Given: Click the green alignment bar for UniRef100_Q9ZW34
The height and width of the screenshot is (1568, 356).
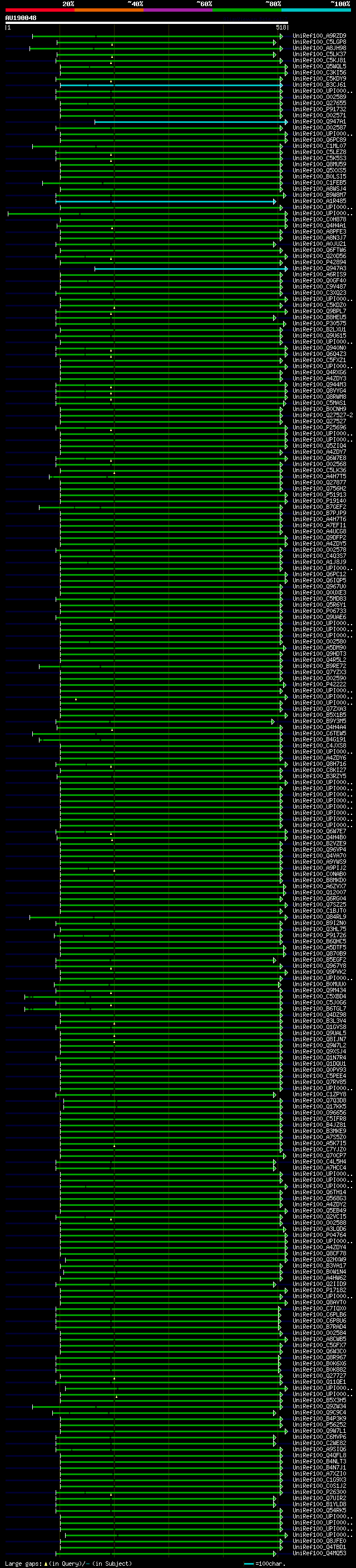Looking at the screenshot, I should (x=157, y=1407).
